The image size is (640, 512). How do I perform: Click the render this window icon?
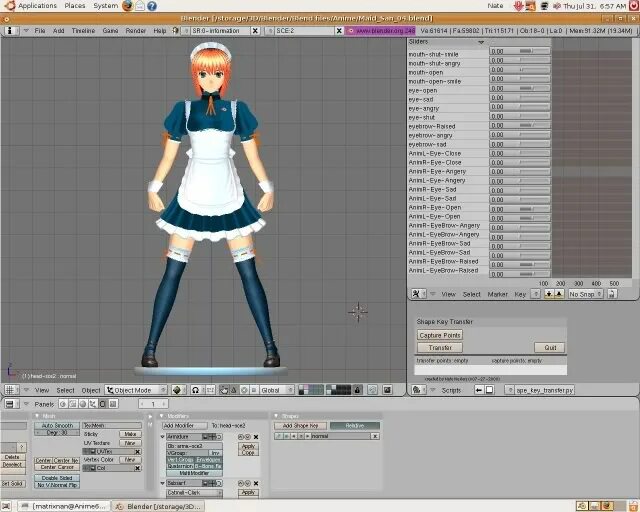387,390
